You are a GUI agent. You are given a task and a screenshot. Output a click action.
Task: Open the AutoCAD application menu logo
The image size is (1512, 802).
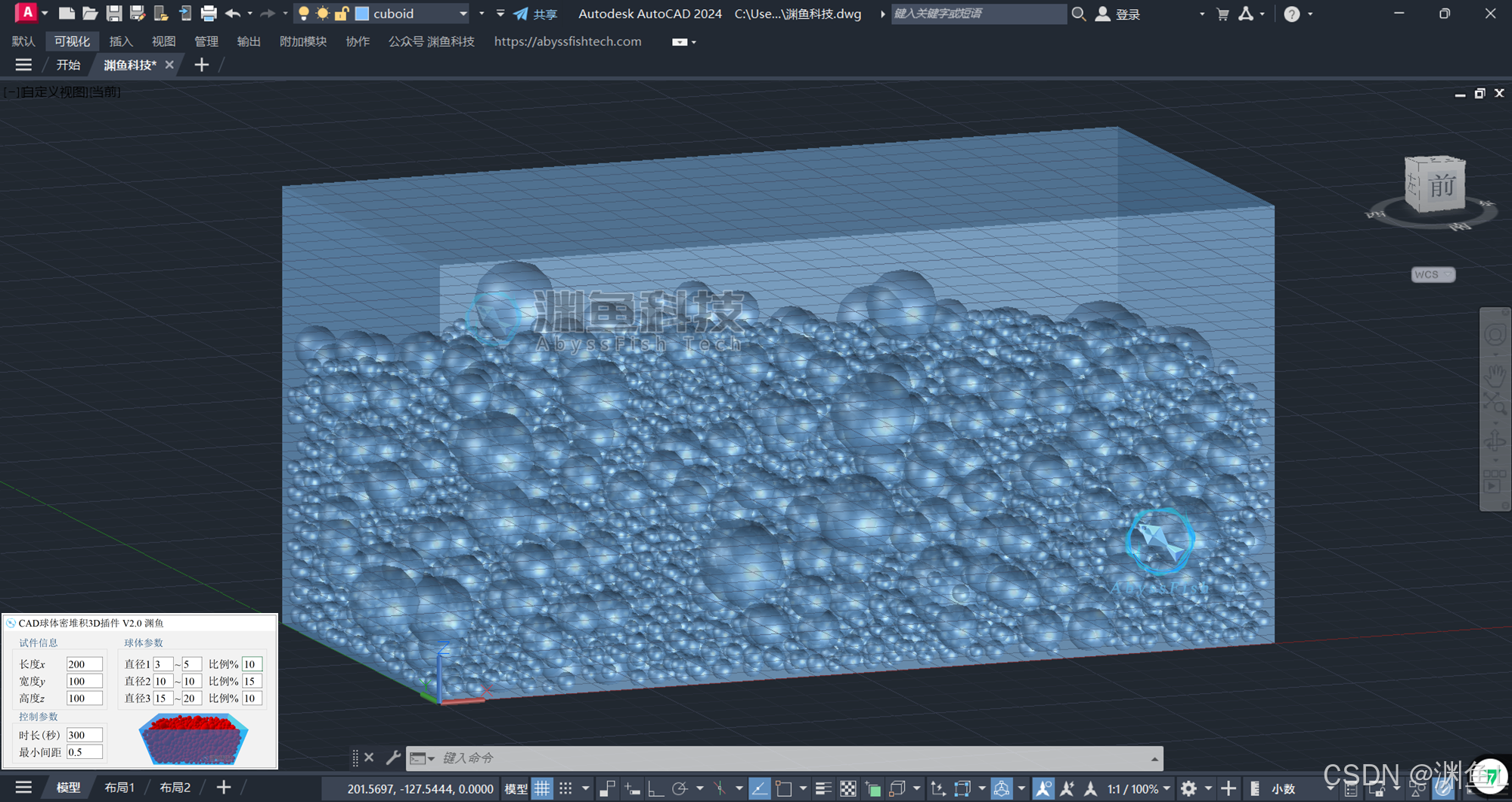coord(26,13)
